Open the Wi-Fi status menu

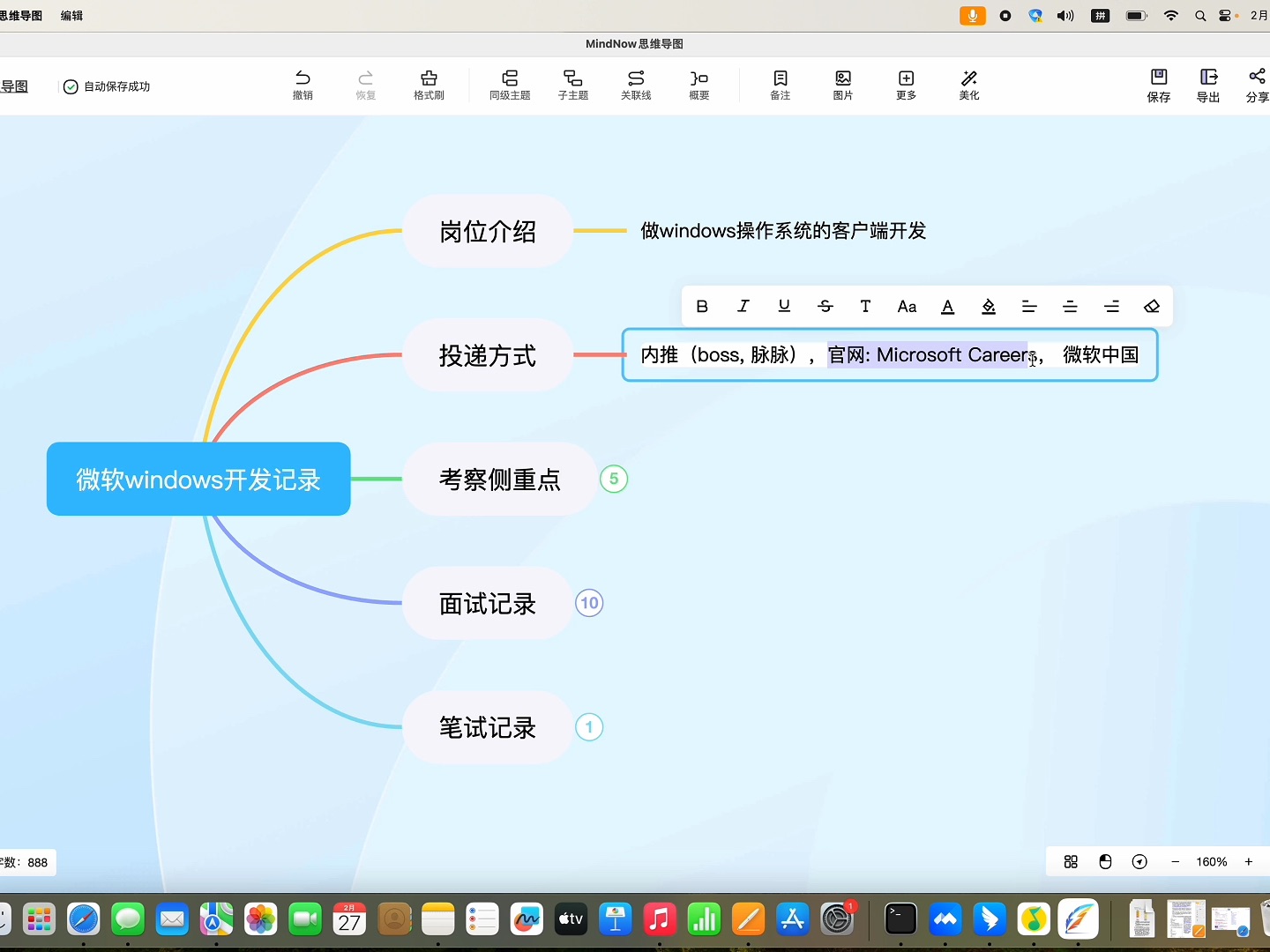click(x=1171, y=16)
